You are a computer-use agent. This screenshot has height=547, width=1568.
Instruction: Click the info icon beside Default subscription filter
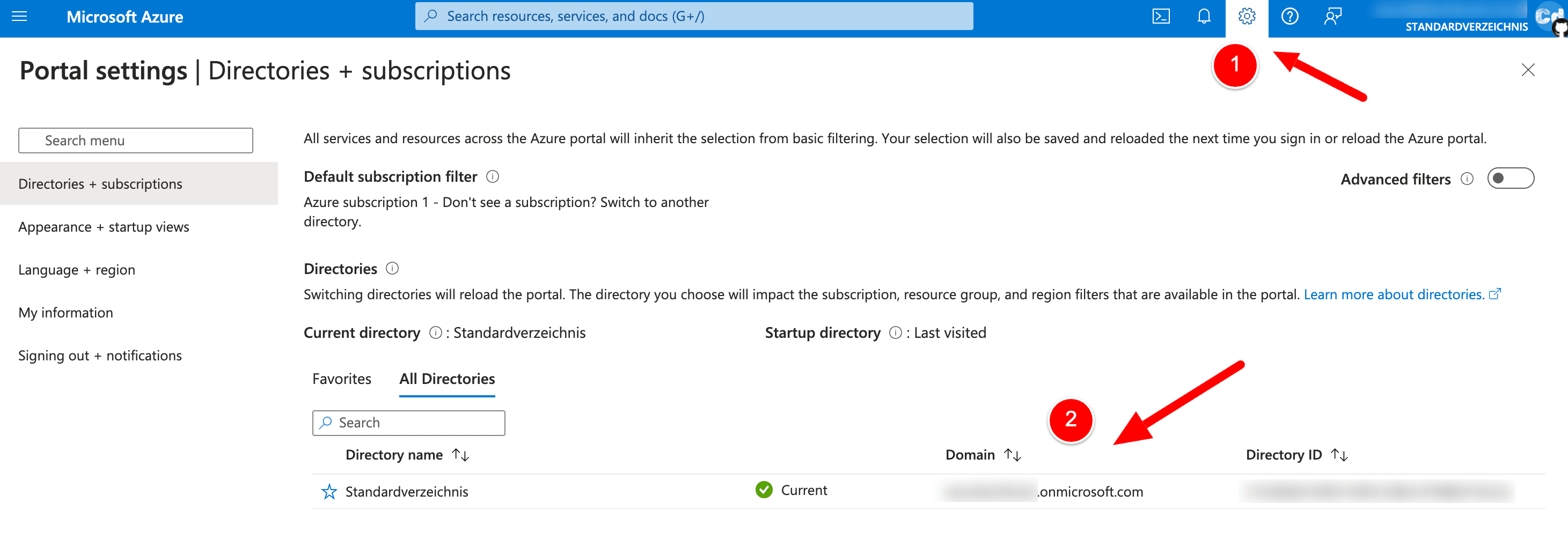coord(493,176)
